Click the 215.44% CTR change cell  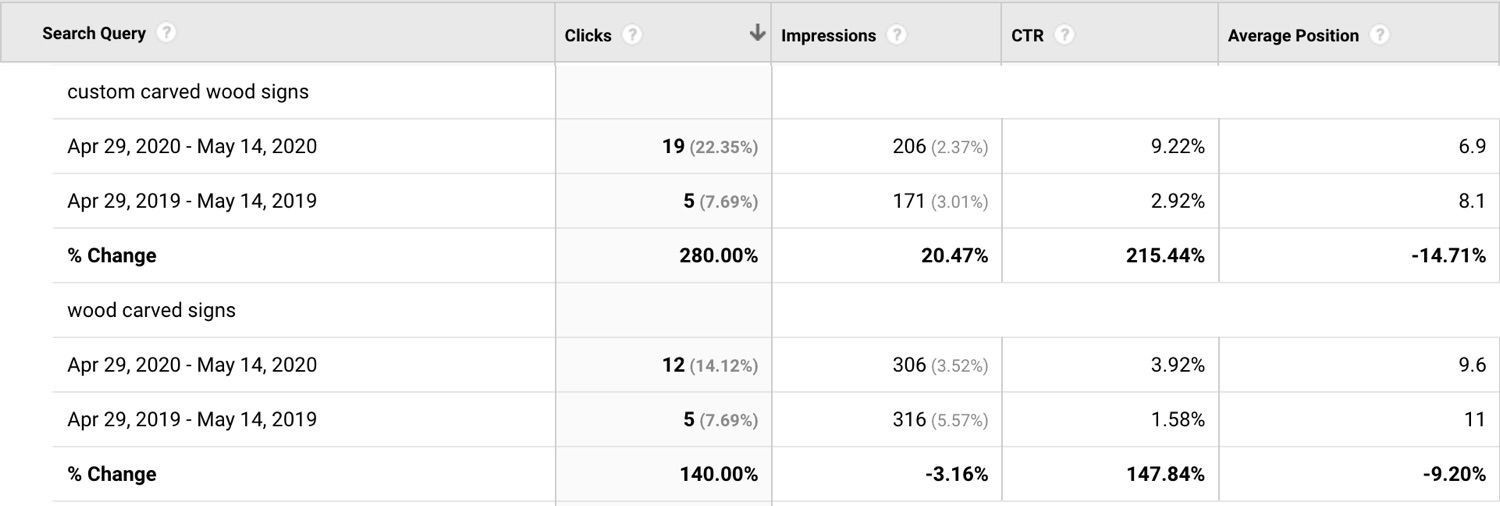pyautogui.click(x=1166, y=256)
